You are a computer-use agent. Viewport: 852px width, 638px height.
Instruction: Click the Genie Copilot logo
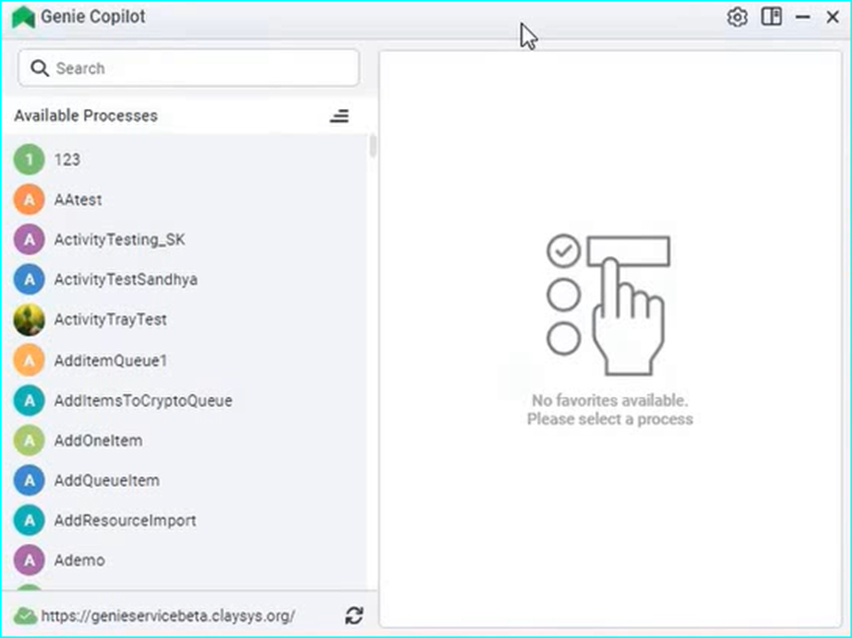click(23, 17)
